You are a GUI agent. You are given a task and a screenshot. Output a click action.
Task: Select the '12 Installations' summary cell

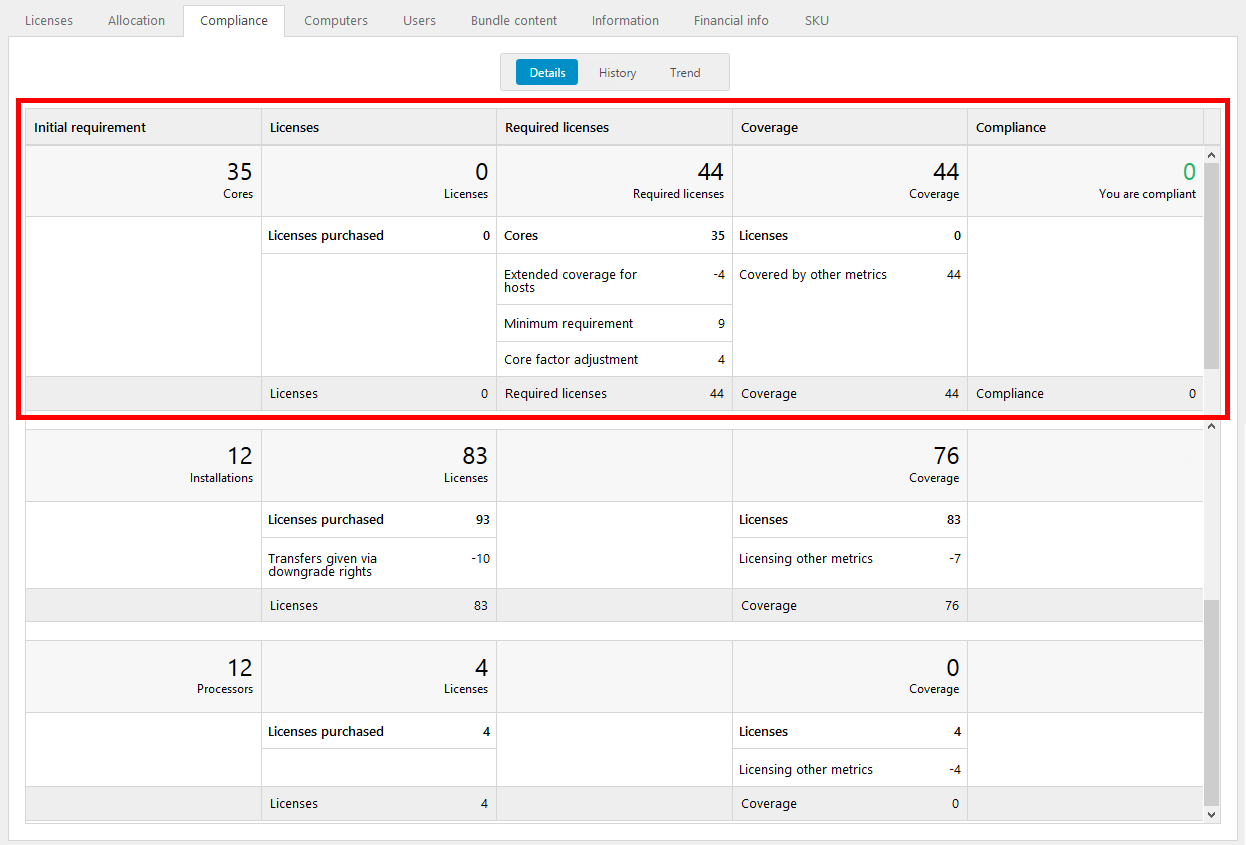(143, 465)
